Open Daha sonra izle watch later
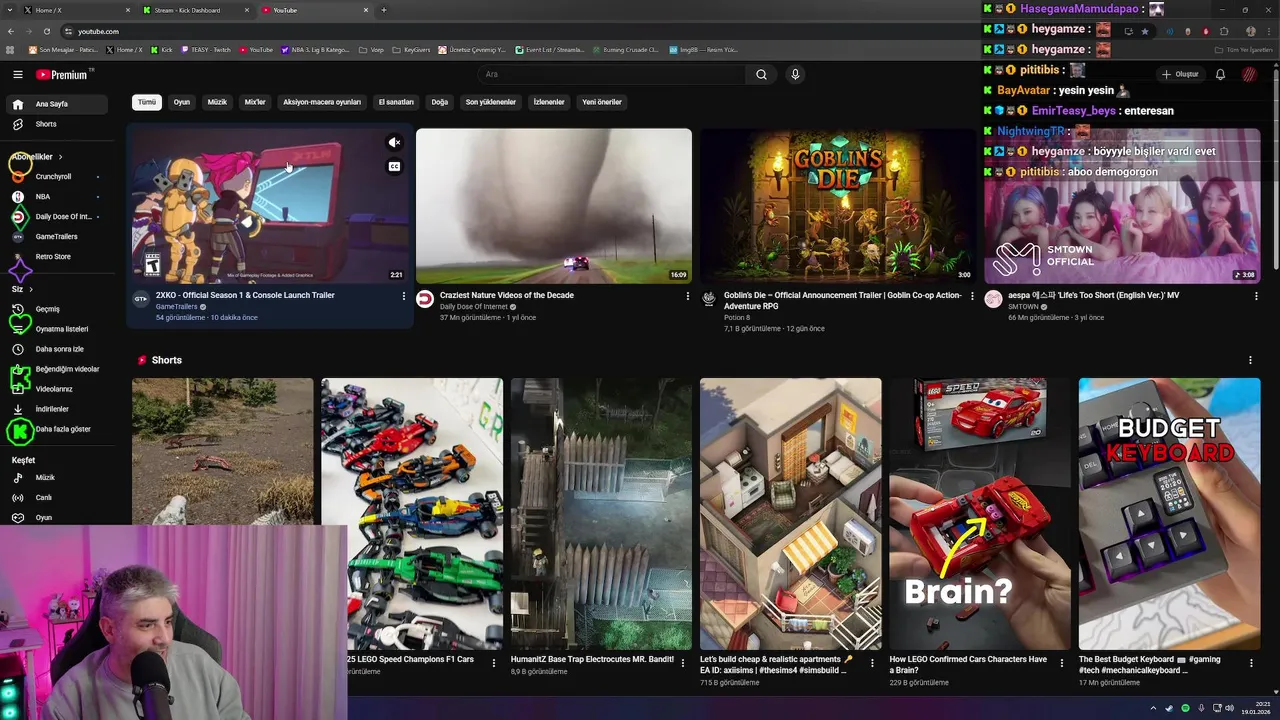1280x720 pixels. [58, 349]
